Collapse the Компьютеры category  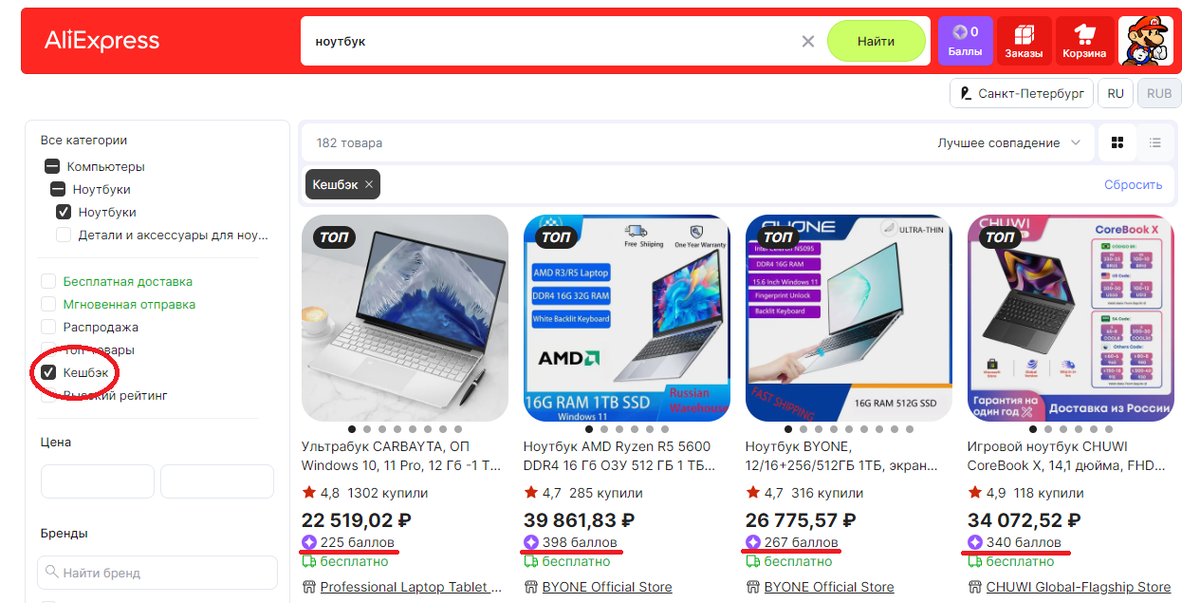click(51, 167)
